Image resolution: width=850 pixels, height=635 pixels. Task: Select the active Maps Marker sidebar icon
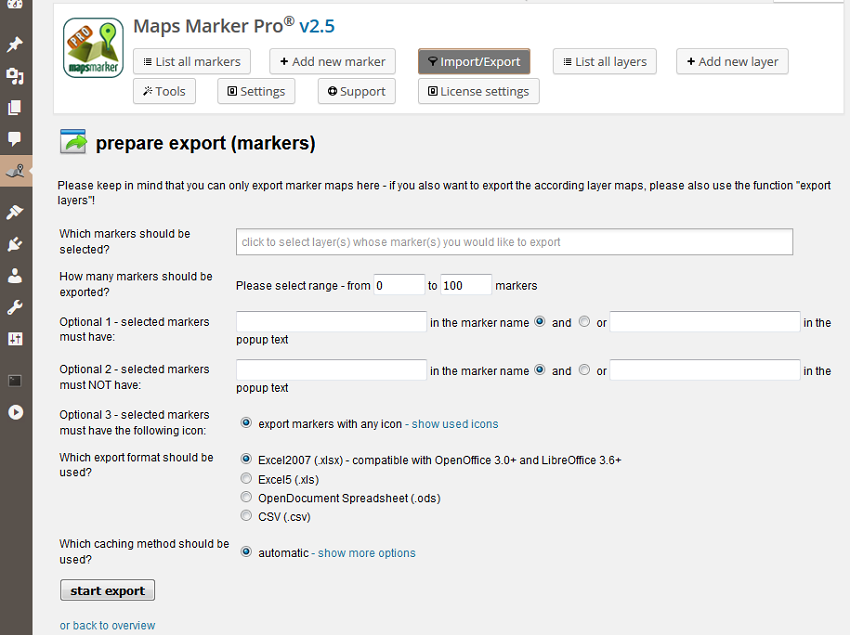click(x=16, y=171)
